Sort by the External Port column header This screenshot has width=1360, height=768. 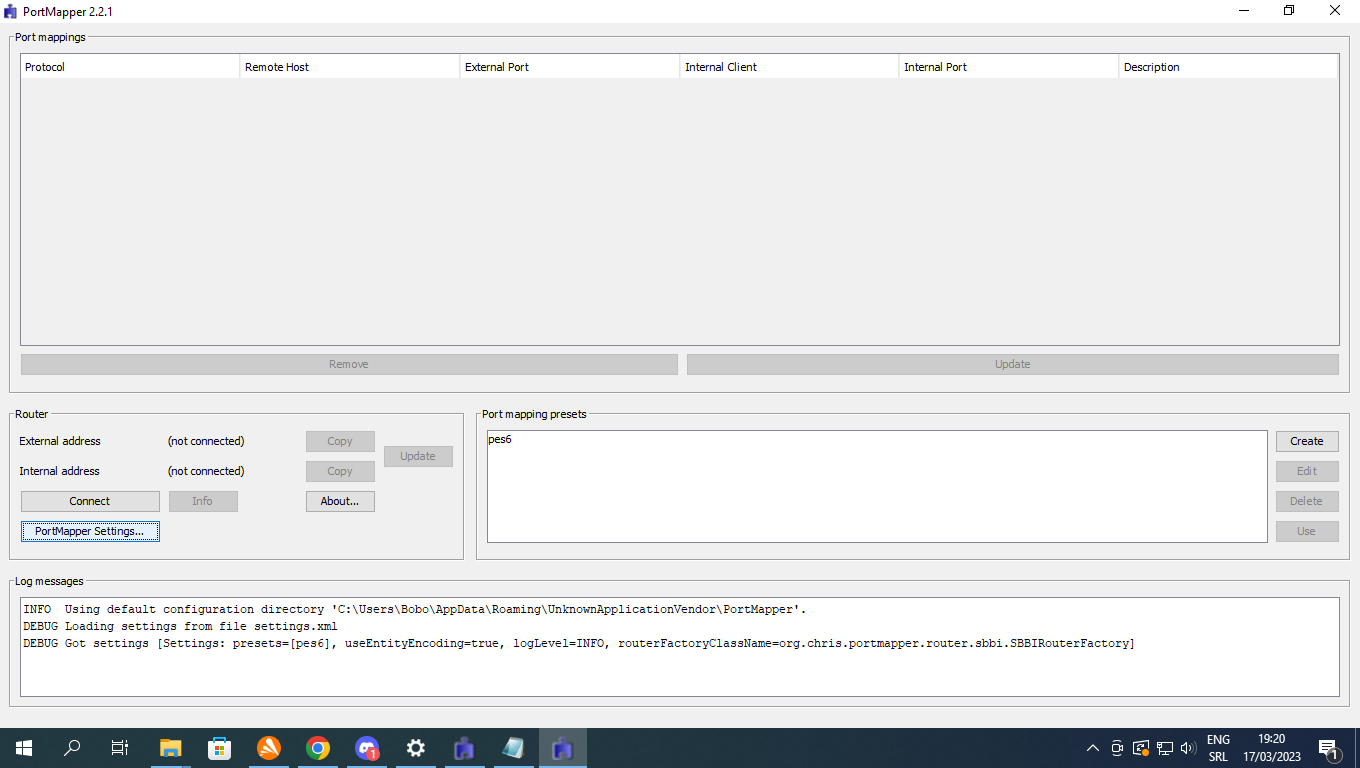[x=570, y=67]
